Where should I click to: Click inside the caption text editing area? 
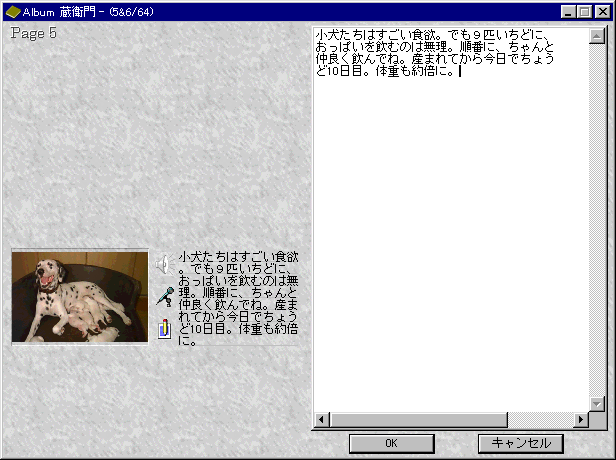click(451, 220)
